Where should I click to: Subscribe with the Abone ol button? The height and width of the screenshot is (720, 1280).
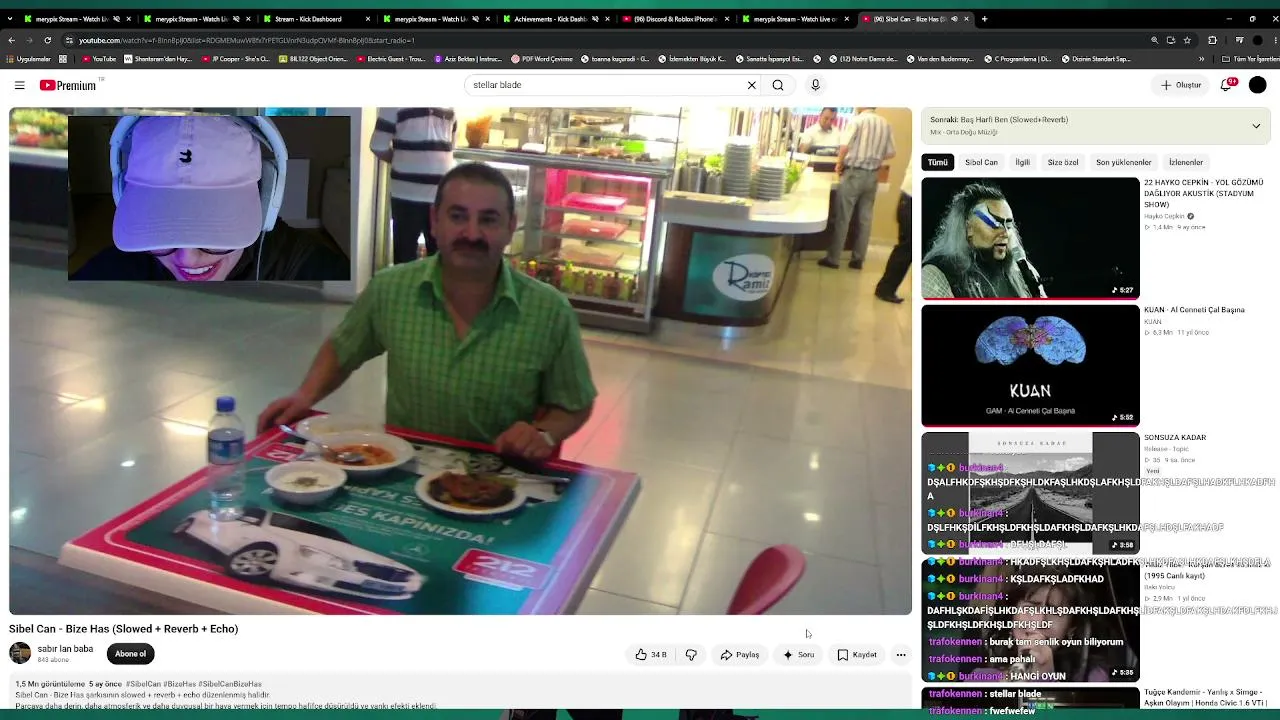130,654
